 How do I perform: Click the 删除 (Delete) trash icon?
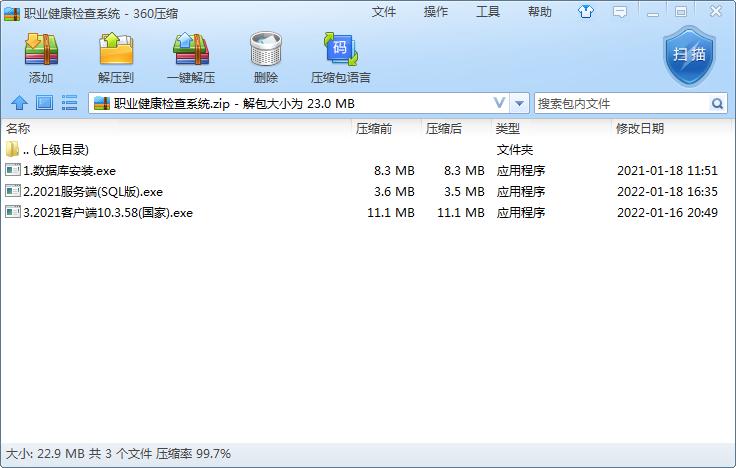coord(266,49)
